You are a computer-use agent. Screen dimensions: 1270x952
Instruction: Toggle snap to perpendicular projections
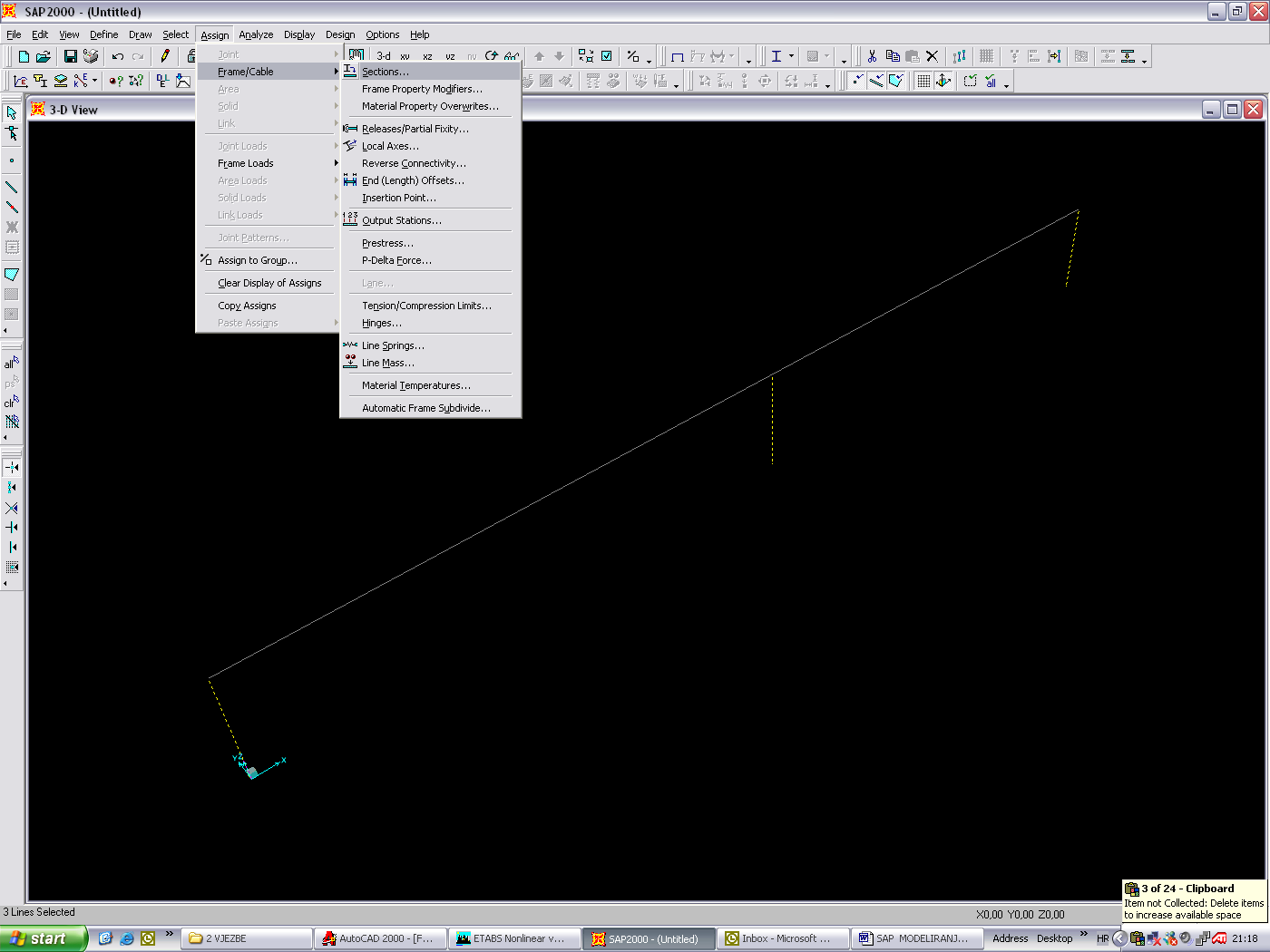[12, 527]
